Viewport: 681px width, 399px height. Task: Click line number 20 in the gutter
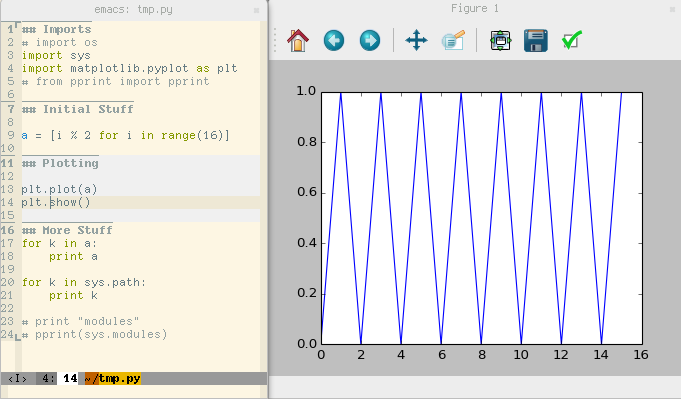click(x=7, y=283)
